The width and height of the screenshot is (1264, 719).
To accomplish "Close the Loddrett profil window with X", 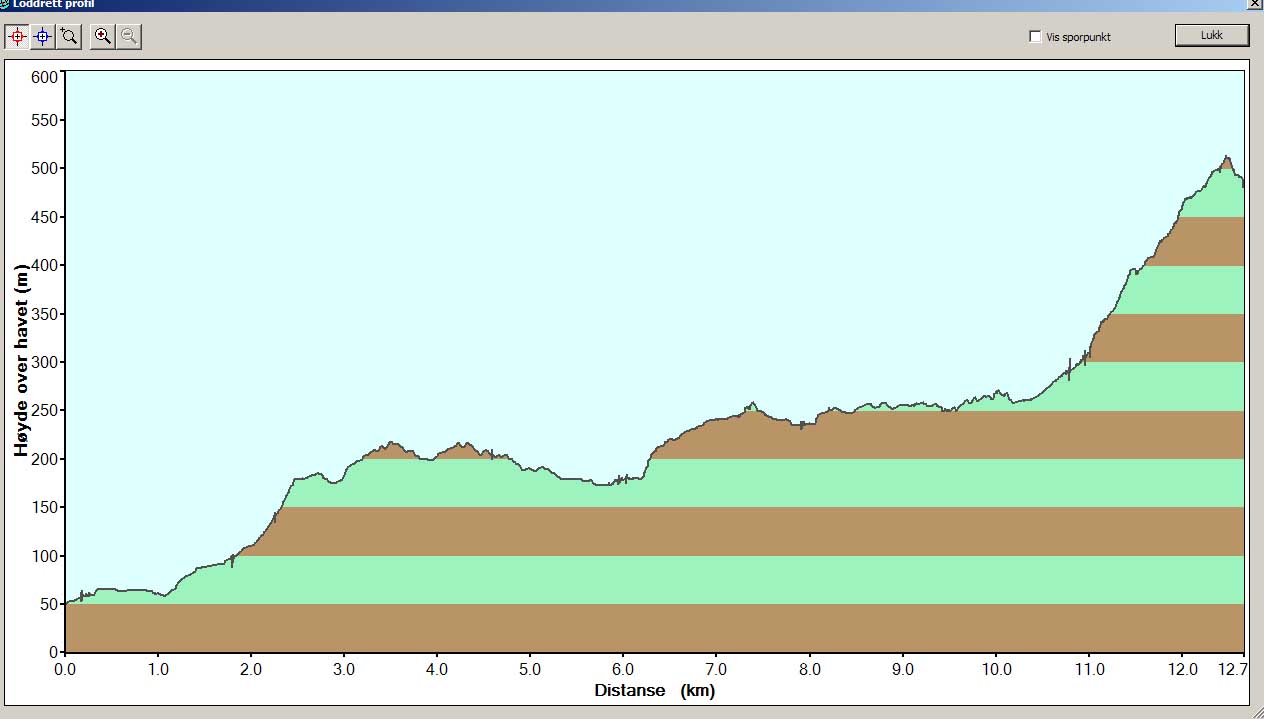I will pos(1254,3).
